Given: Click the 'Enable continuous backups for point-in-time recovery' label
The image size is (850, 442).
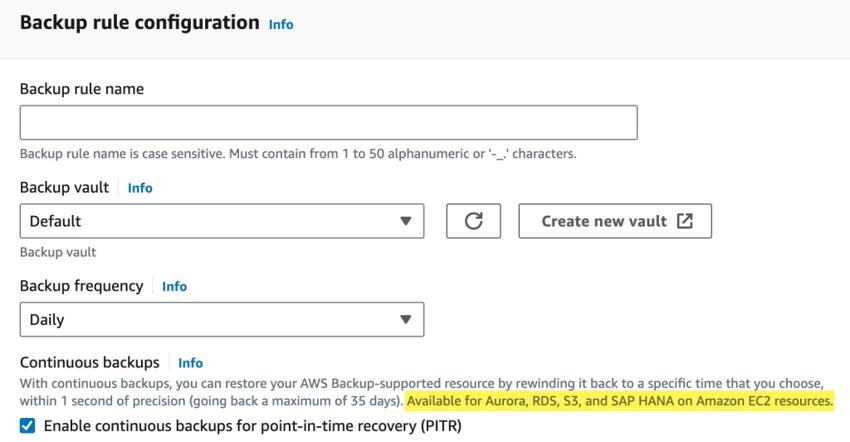Looking at the screenshot, I should 253,426.
